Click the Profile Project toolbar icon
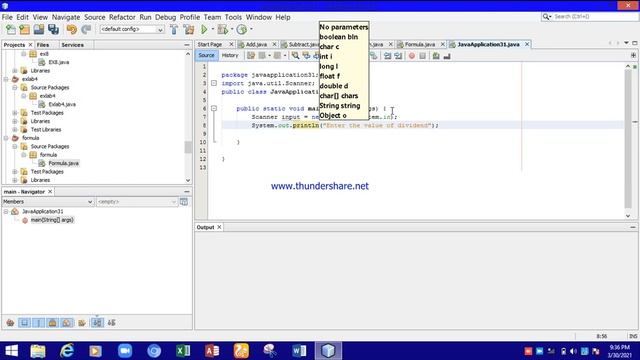Screen dimensions: 640x360 242,29
